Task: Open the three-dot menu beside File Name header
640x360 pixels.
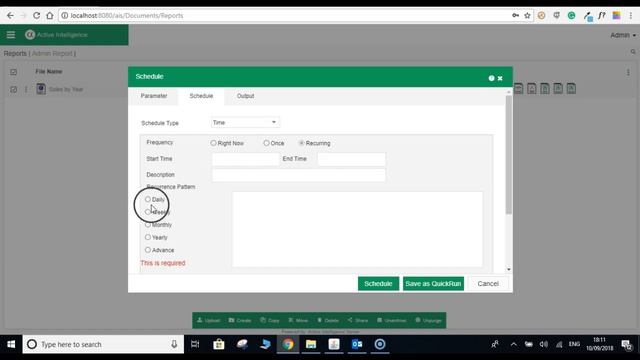Action: (x=628, y=72)
